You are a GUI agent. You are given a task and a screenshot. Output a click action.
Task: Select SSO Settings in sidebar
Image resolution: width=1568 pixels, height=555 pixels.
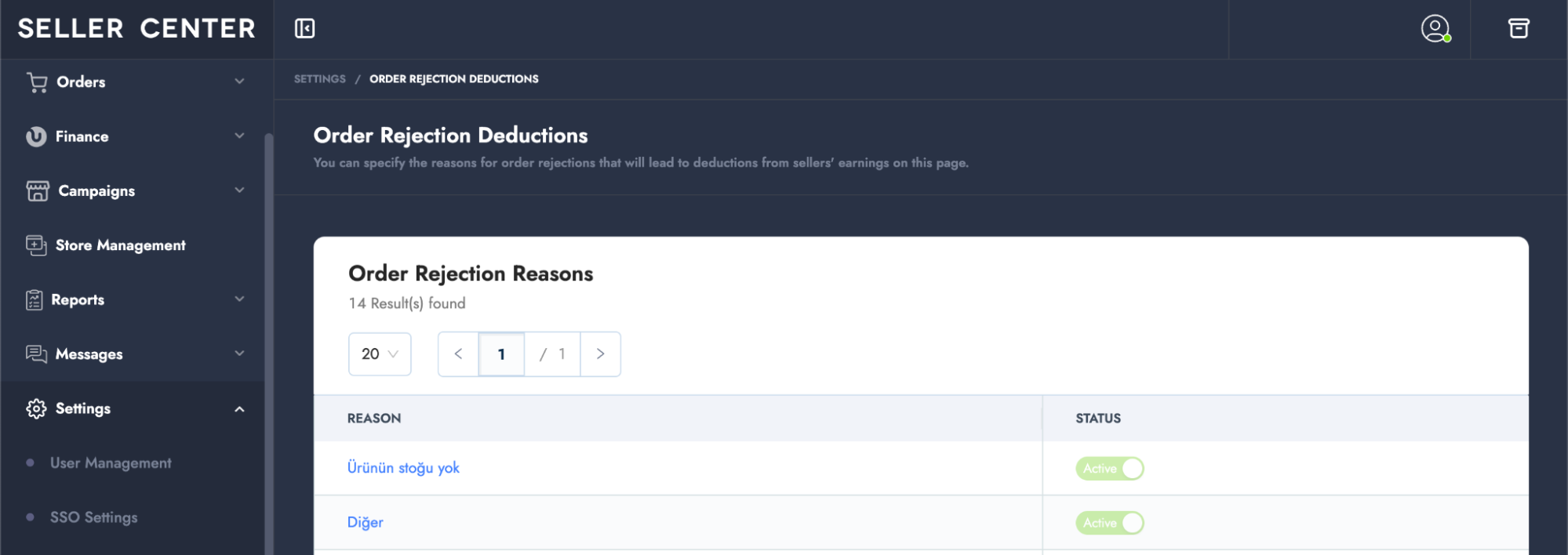click(93, 517)
